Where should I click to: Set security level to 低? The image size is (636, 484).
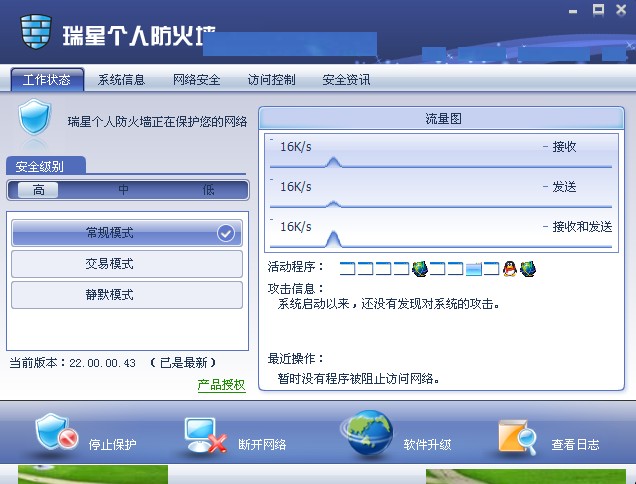point(208,190)
